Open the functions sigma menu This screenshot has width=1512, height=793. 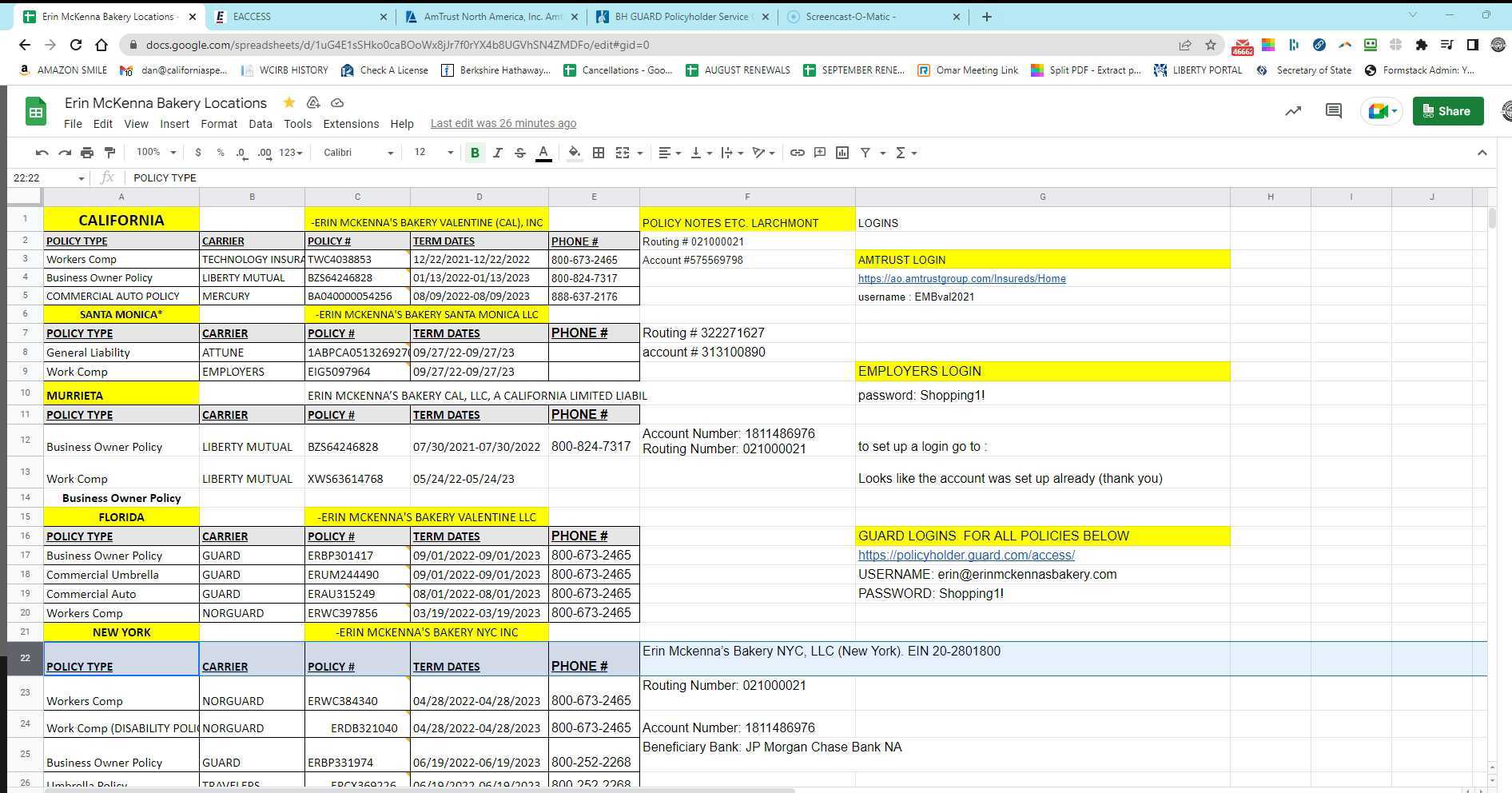905,153
